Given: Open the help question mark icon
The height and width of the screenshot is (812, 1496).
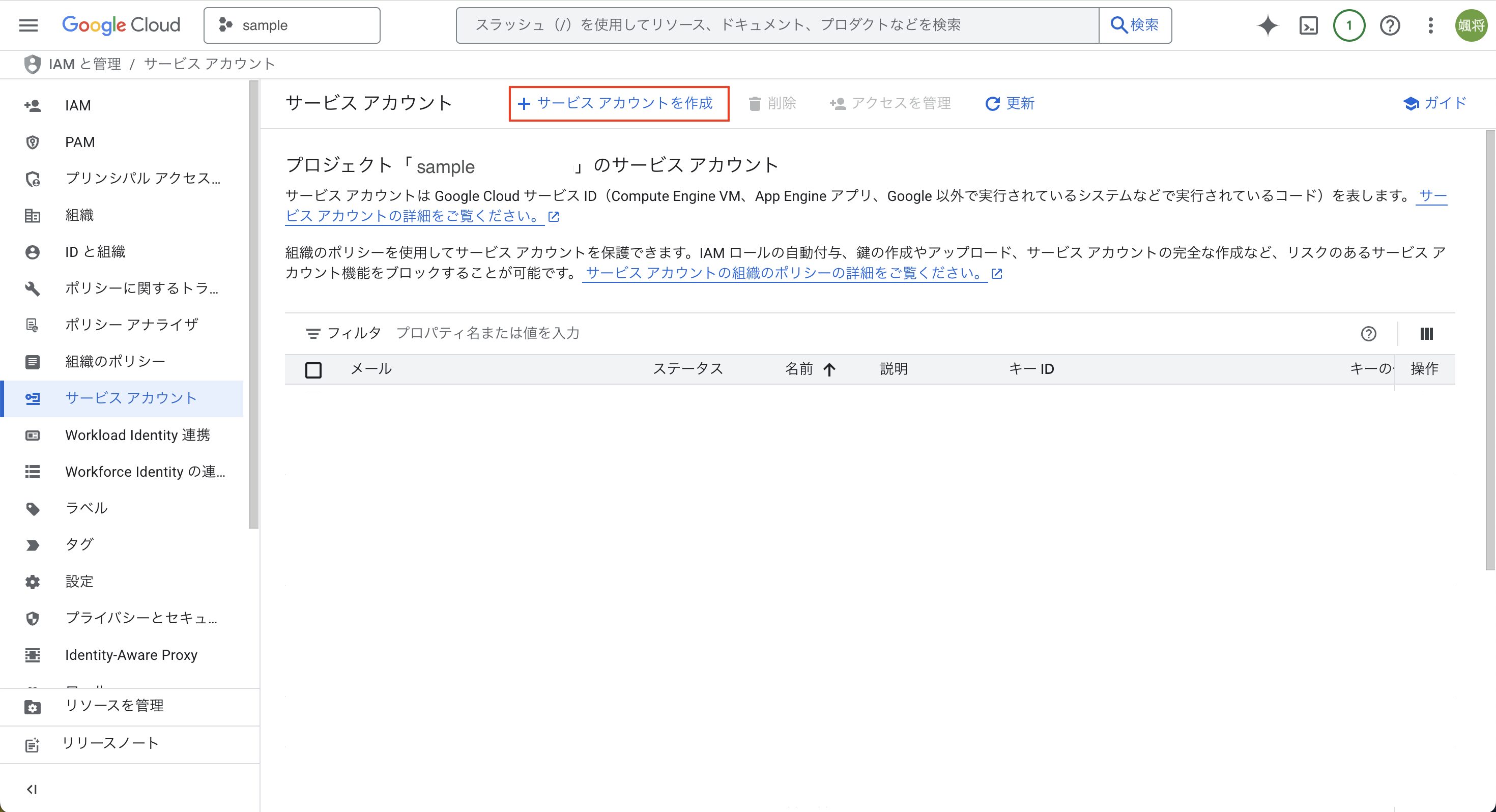Looking at the screenshot, I should (x=1390, y=25).
